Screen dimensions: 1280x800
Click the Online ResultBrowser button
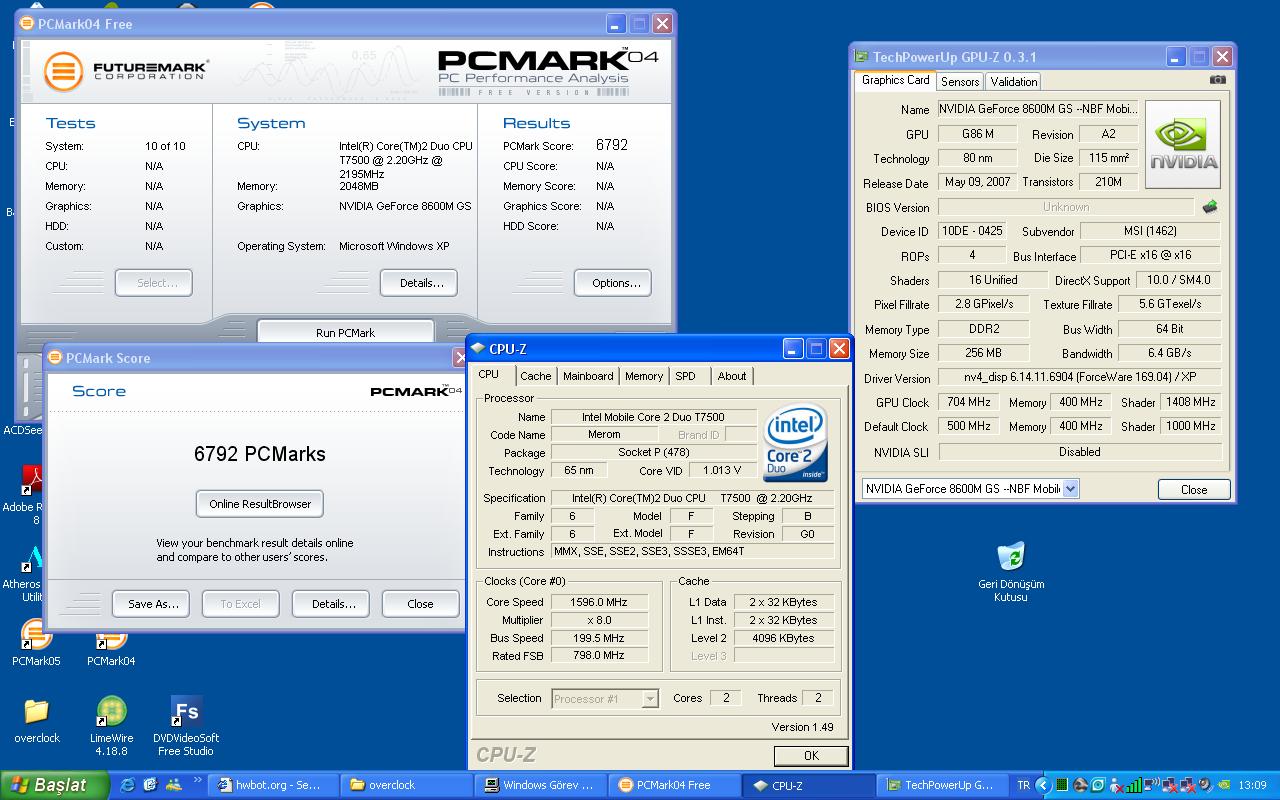click(260, 504)
